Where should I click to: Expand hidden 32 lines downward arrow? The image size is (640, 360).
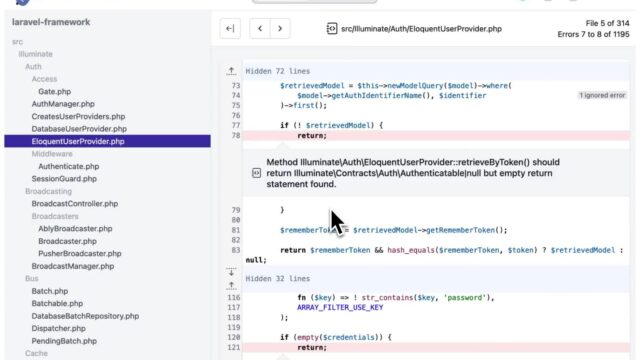click(x=231, y=273)
